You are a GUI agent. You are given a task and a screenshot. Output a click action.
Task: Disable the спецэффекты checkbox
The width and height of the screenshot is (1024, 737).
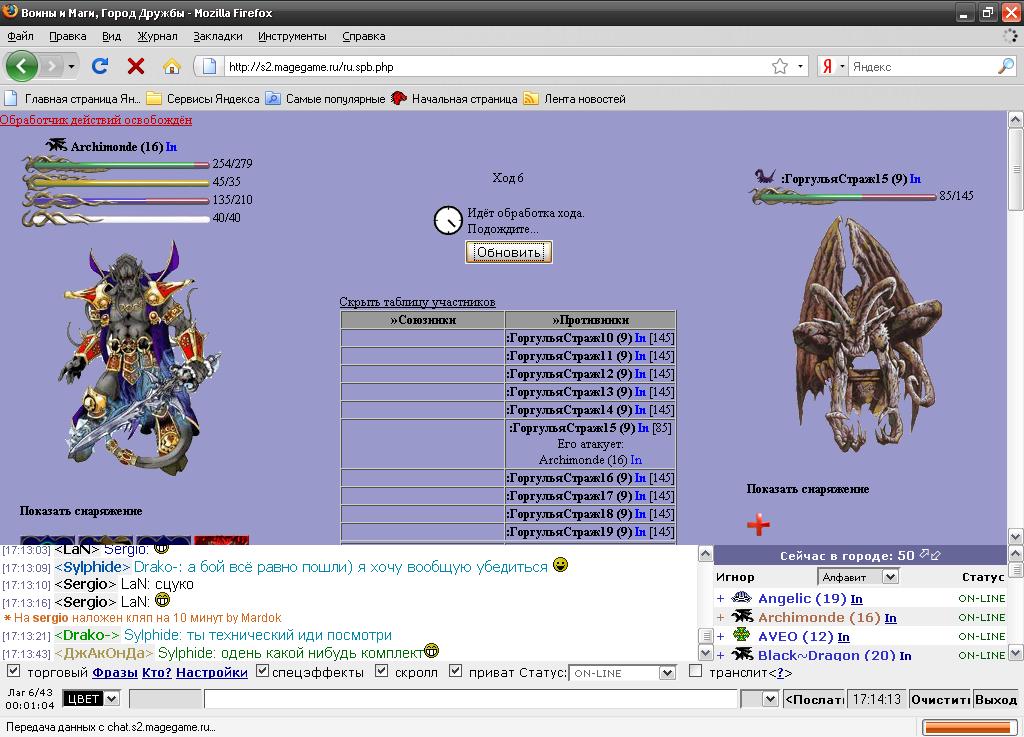click(x=263, y=671)
